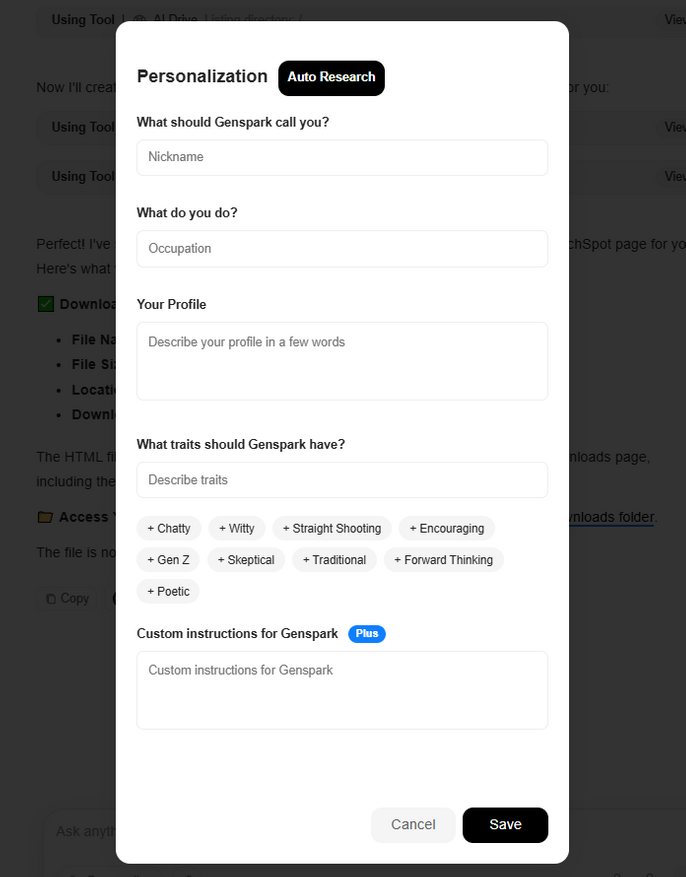686x877 pixels.
Task: Add the Skeptical trait chip
Action: [246, 560]
